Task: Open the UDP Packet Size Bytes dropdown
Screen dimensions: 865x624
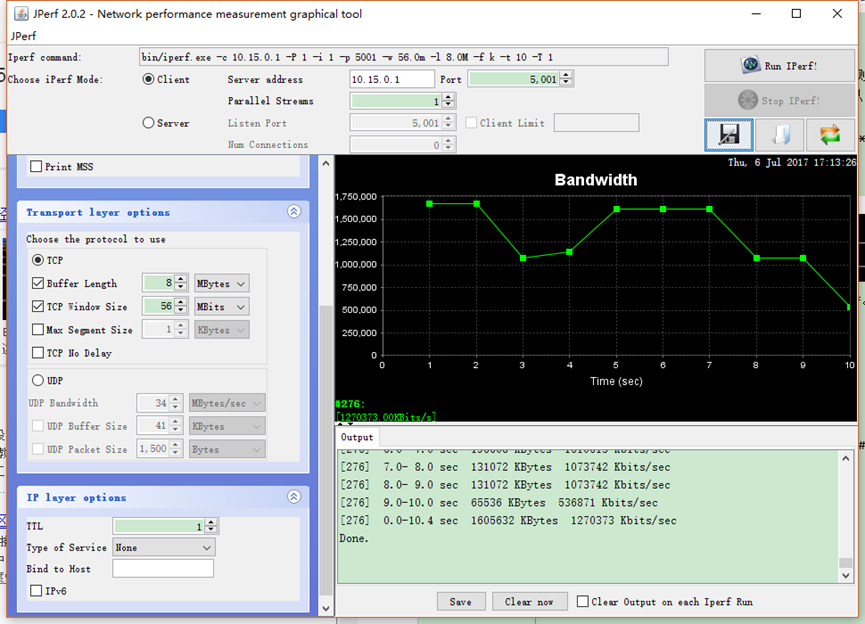Action: [x=227, y=449]
